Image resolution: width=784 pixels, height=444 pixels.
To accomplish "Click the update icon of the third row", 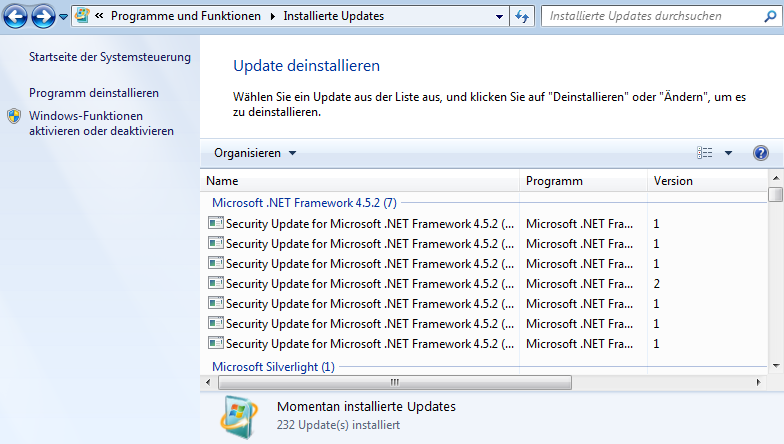I will click(x=216, y=263).
